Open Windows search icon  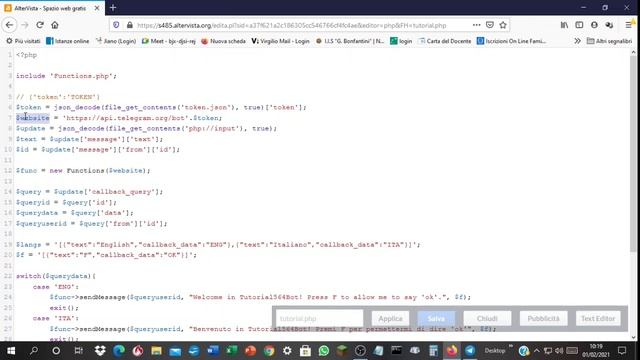34,351
